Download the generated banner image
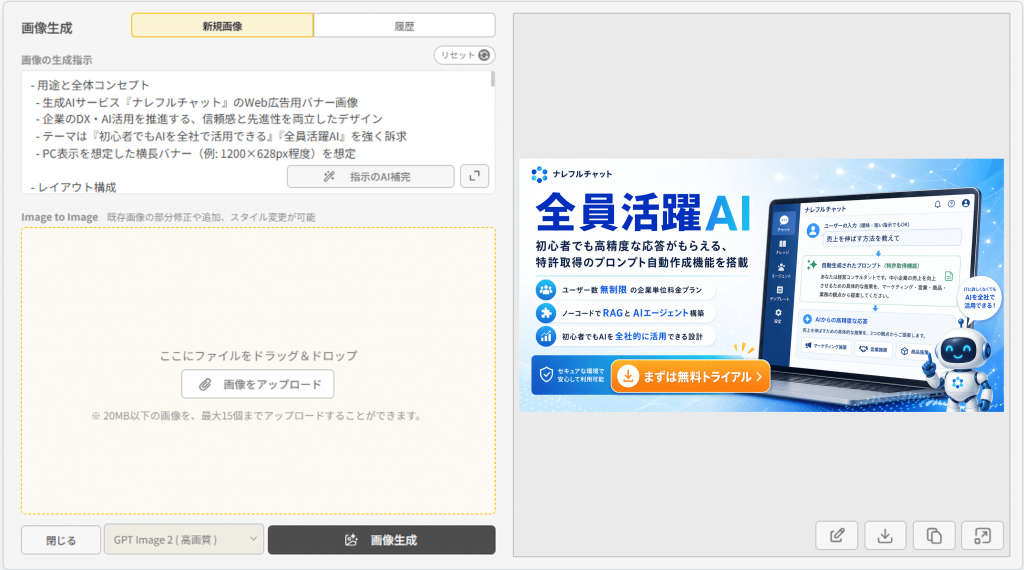This screenshot has width=1024, height=570. pyautogui.click(x=885, y=536)
